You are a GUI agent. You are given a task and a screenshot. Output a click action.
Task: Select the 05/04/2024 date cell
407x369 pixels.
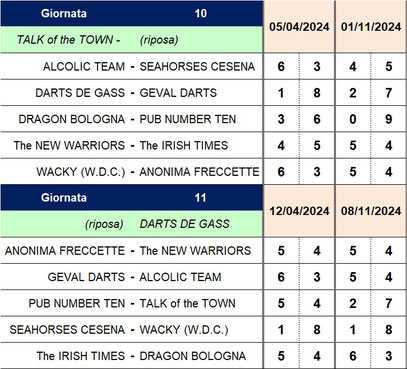click(x=299, y=27)
